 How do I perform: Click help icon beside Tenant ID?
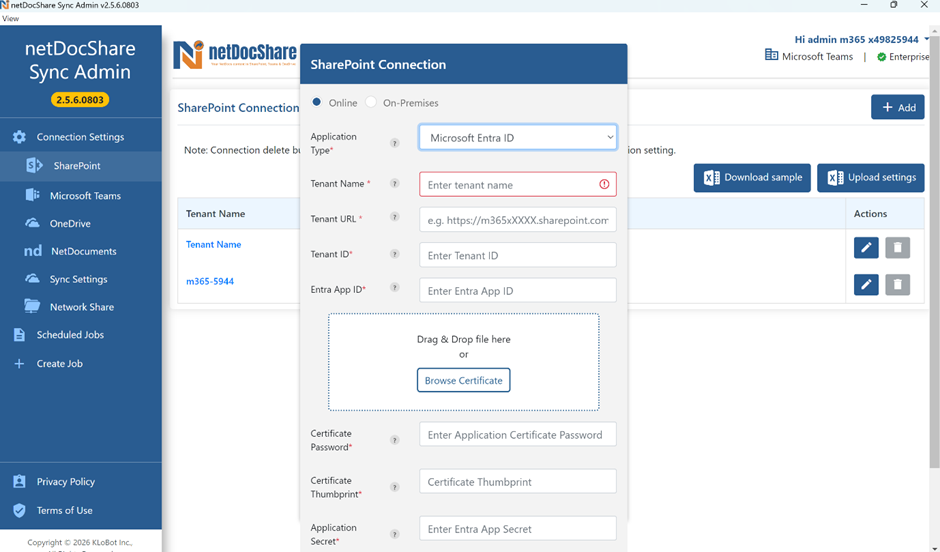394,254
